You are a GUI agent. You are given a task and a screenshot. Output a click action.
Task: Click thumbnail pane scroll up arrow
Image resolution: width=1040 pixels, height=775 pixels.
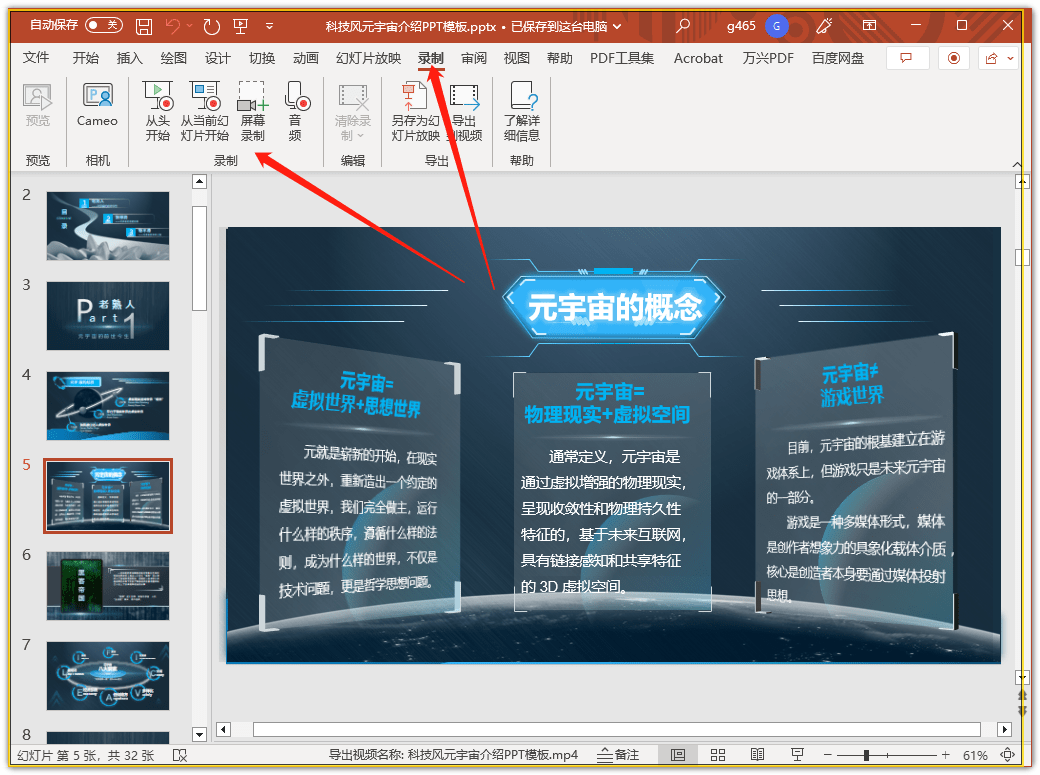(x=199, y=182)
